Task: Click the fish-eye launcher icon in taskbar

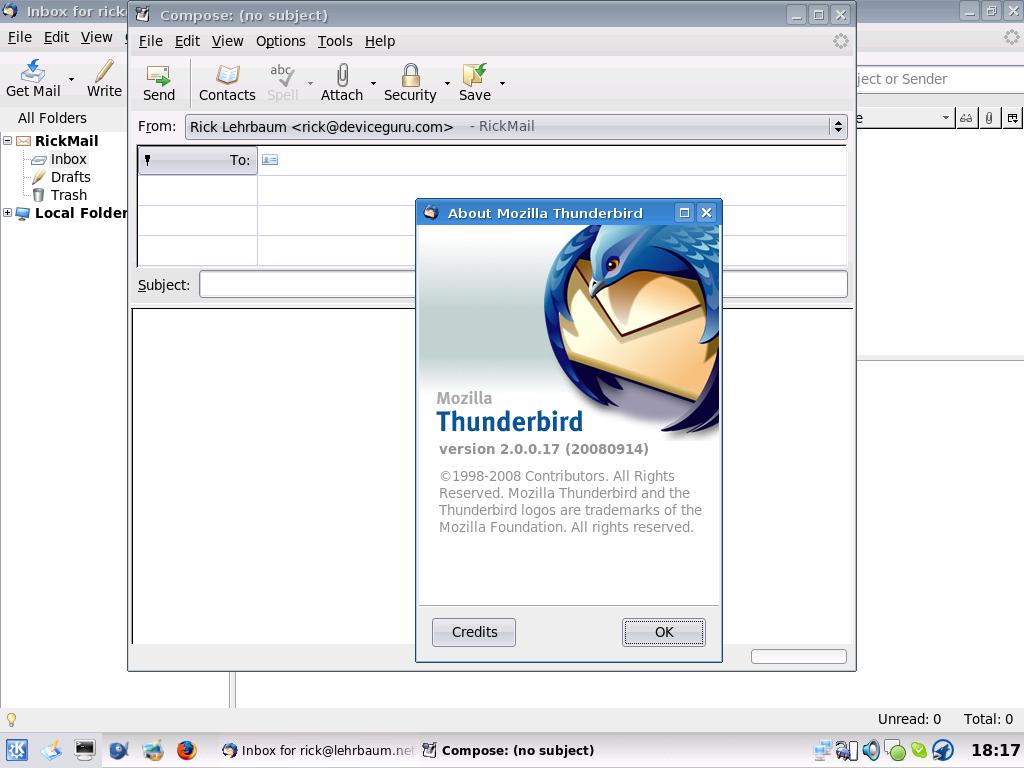Action: (118, 750)
